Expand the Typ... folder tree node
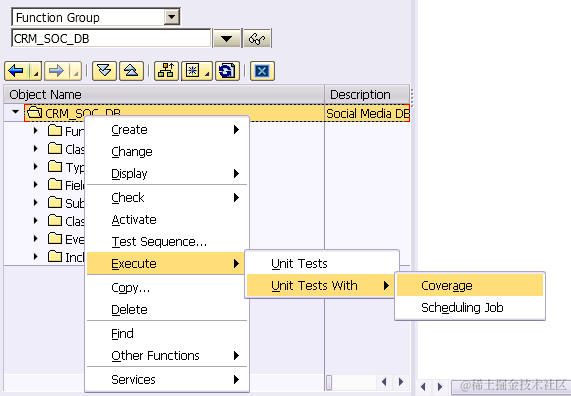This screenshot has width=571, height=396. (x=36, y=166)
